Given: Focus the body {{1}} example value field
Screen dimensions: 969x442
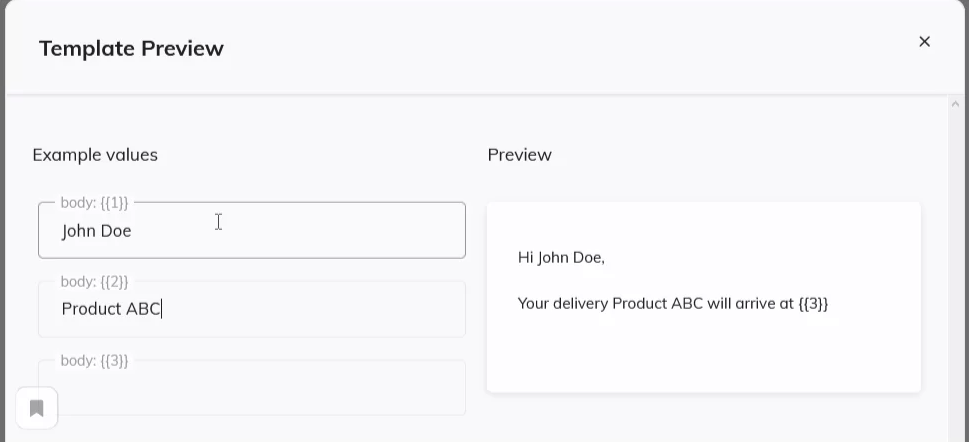Looking at the screenshot, I should tap(252, 230).
